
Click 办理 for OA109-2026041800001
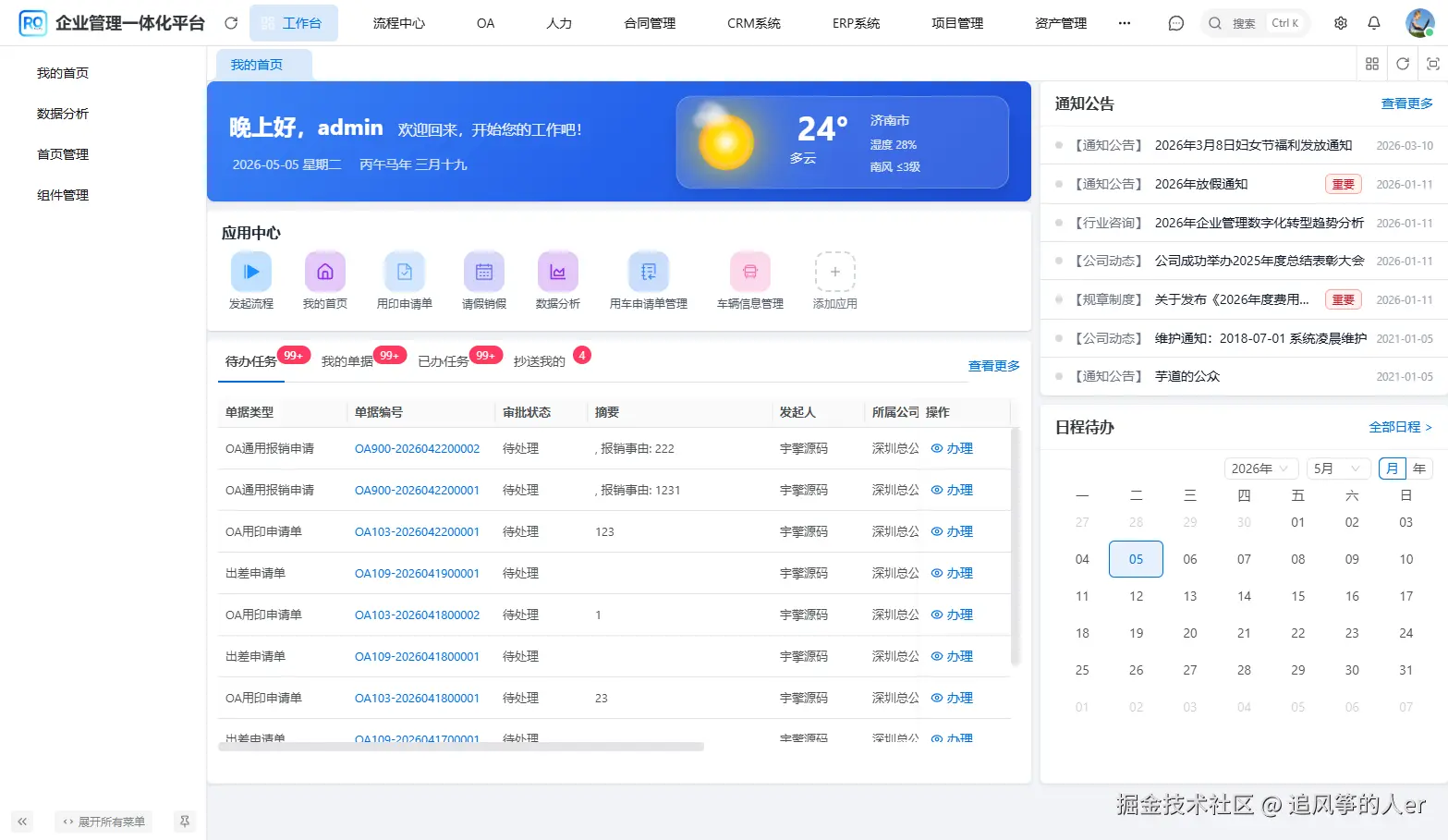[952, 656]
